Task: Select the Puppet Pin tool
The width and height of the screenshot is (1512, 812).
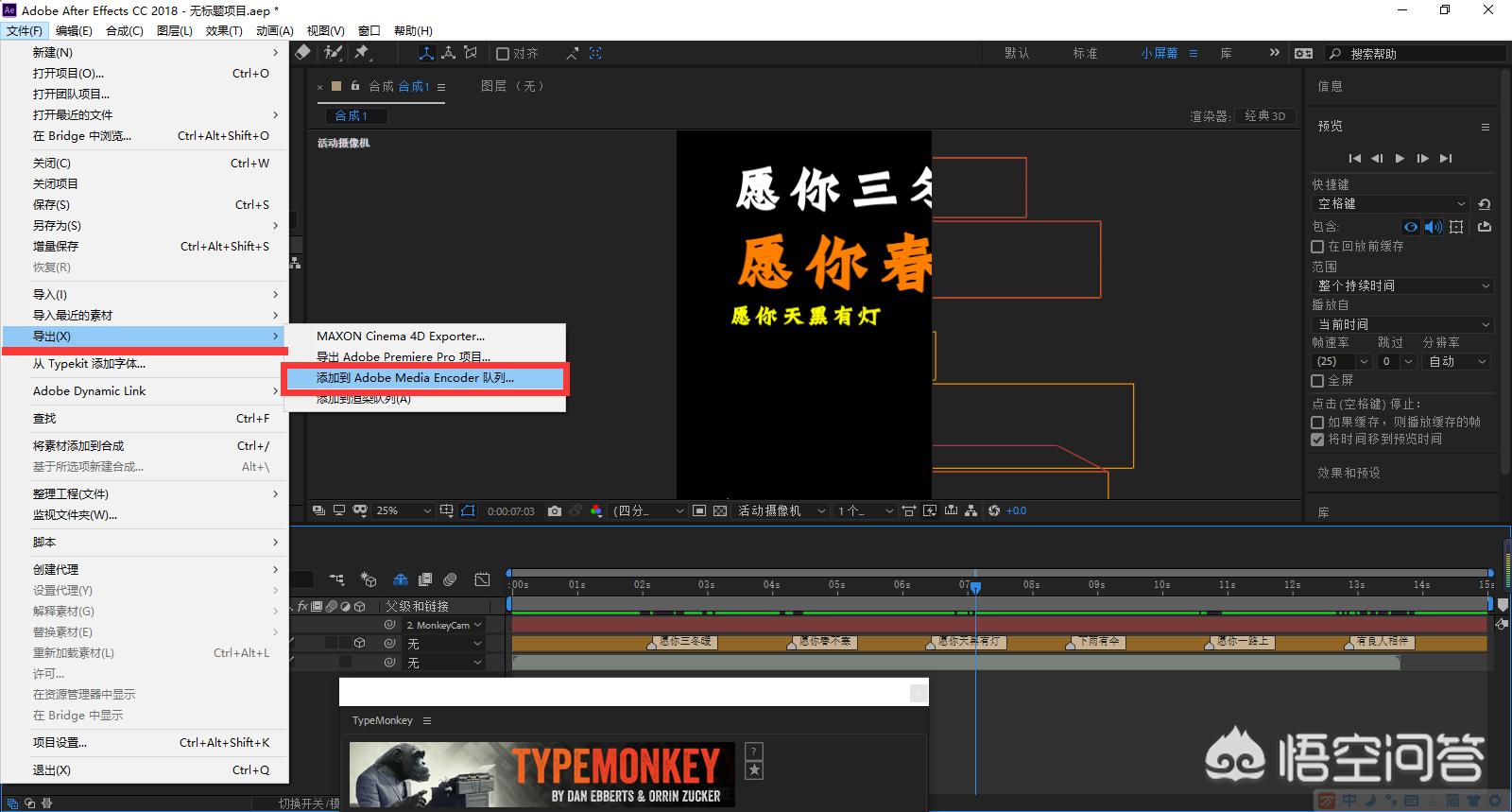Action: tap(362, 53)
